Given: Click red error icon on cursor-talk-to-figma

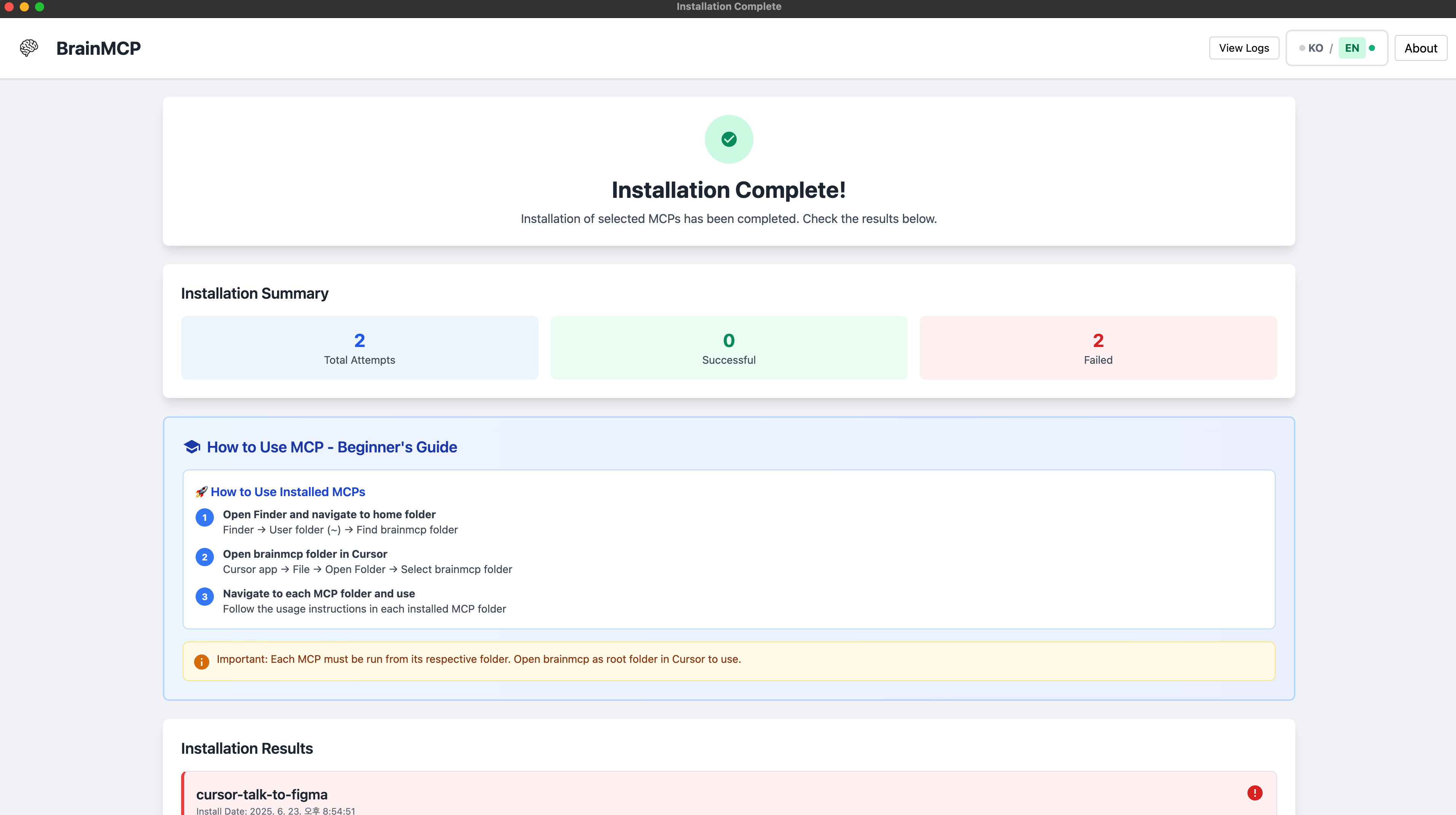Looking at the screenshot, I should [x=1254, y=793].
